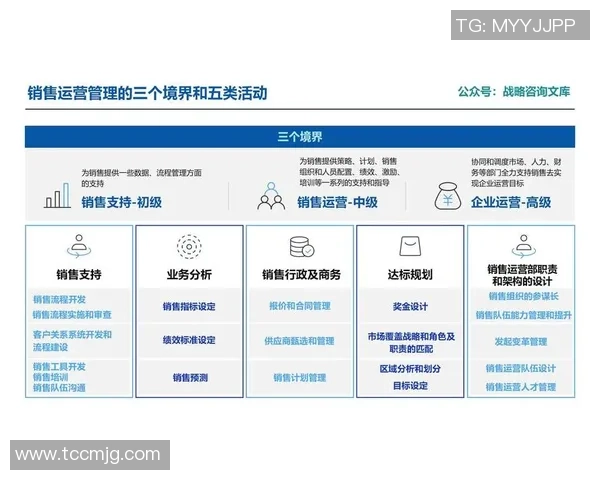Click person icon above 销售运营部职责和架构的设计
The image size is (600, 480).
point(523,246)
